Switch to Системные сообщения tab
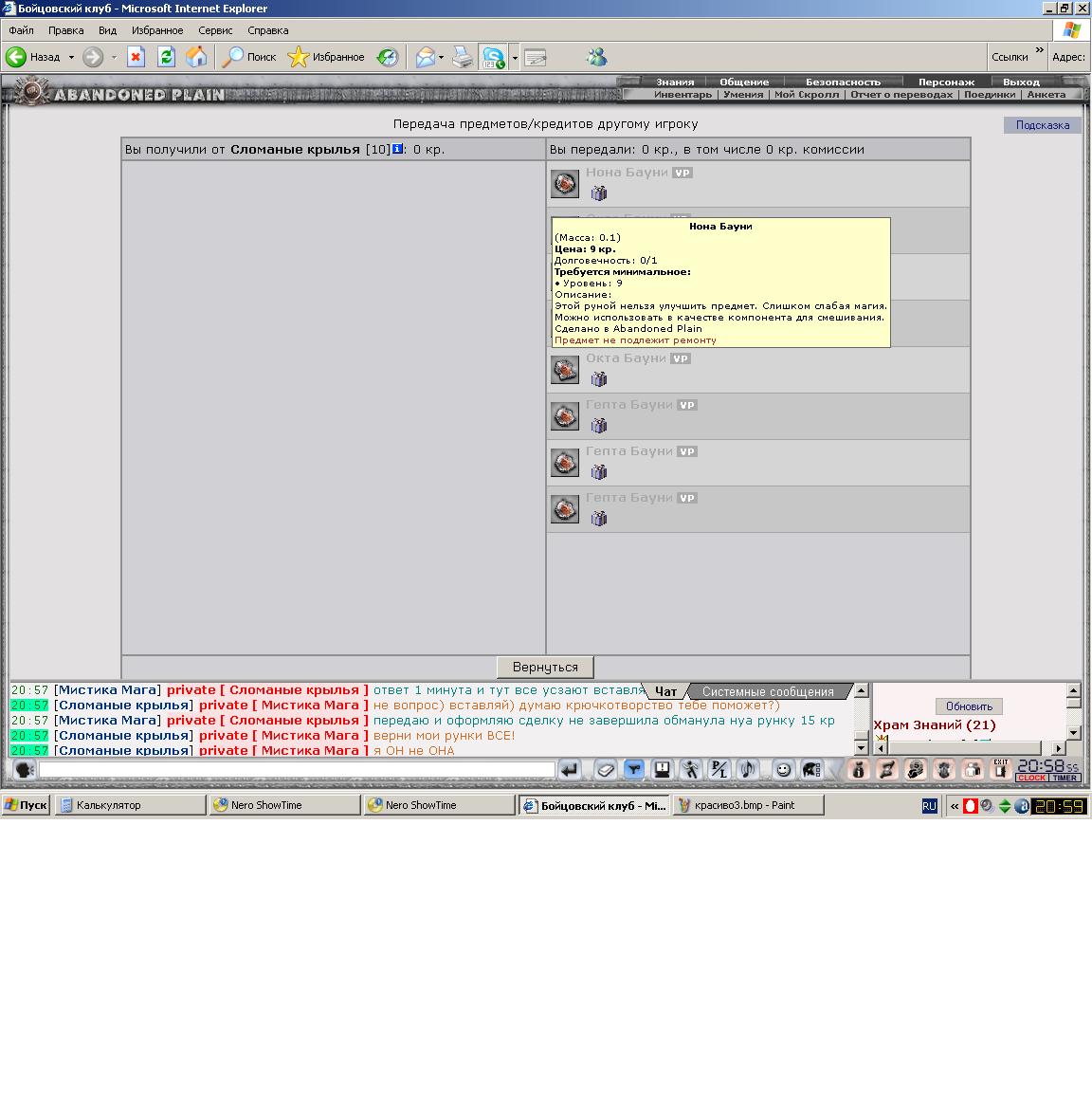Image resolution: width=1092 pixels, height=1100 pixels. point(768,691)
